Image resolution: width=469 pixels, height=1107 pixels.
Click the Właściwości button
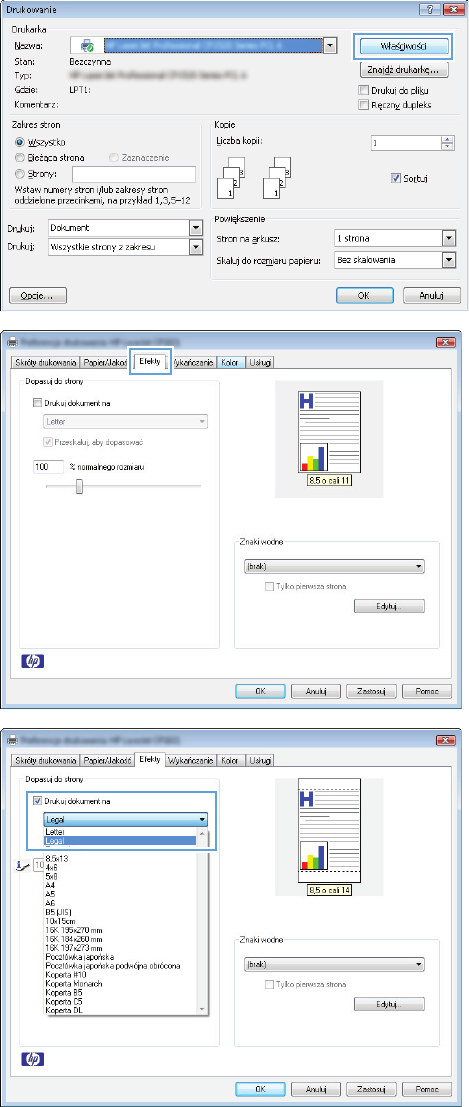point(403,47)
